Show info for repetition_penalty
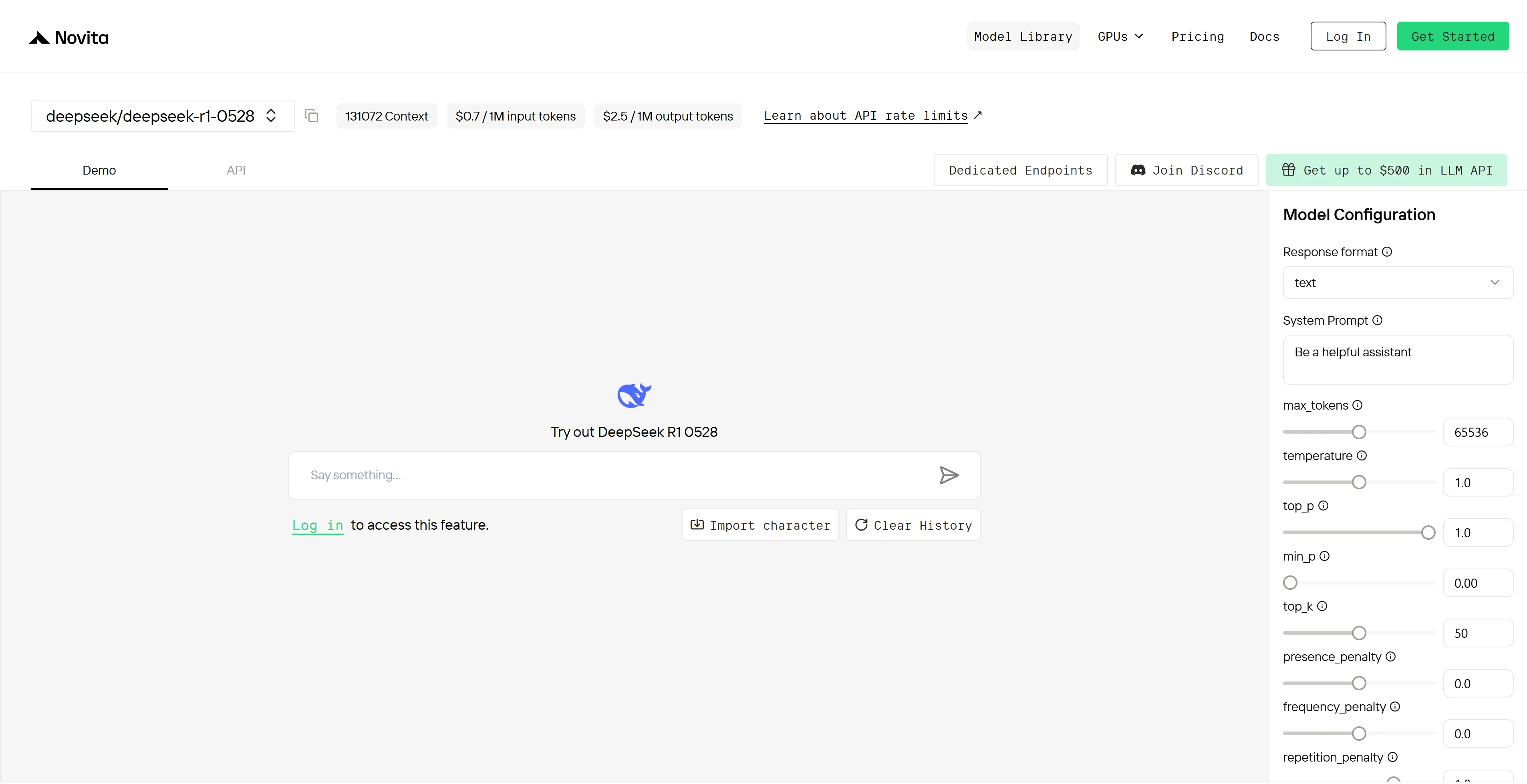This screenshot has height=784, width=1527. pos(1392,757)
